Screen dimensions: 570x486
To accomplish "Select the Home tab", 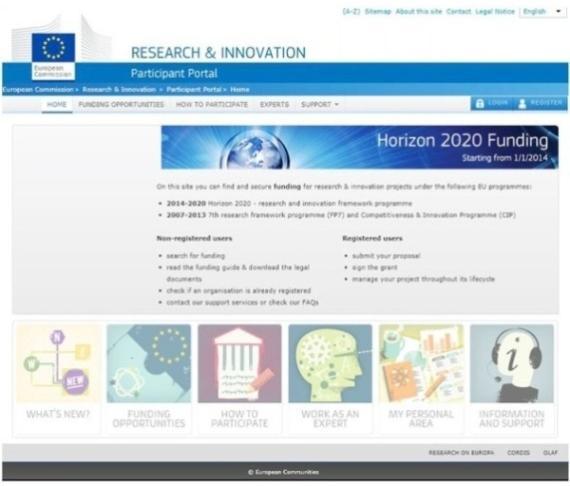I will tap(57, 104).
